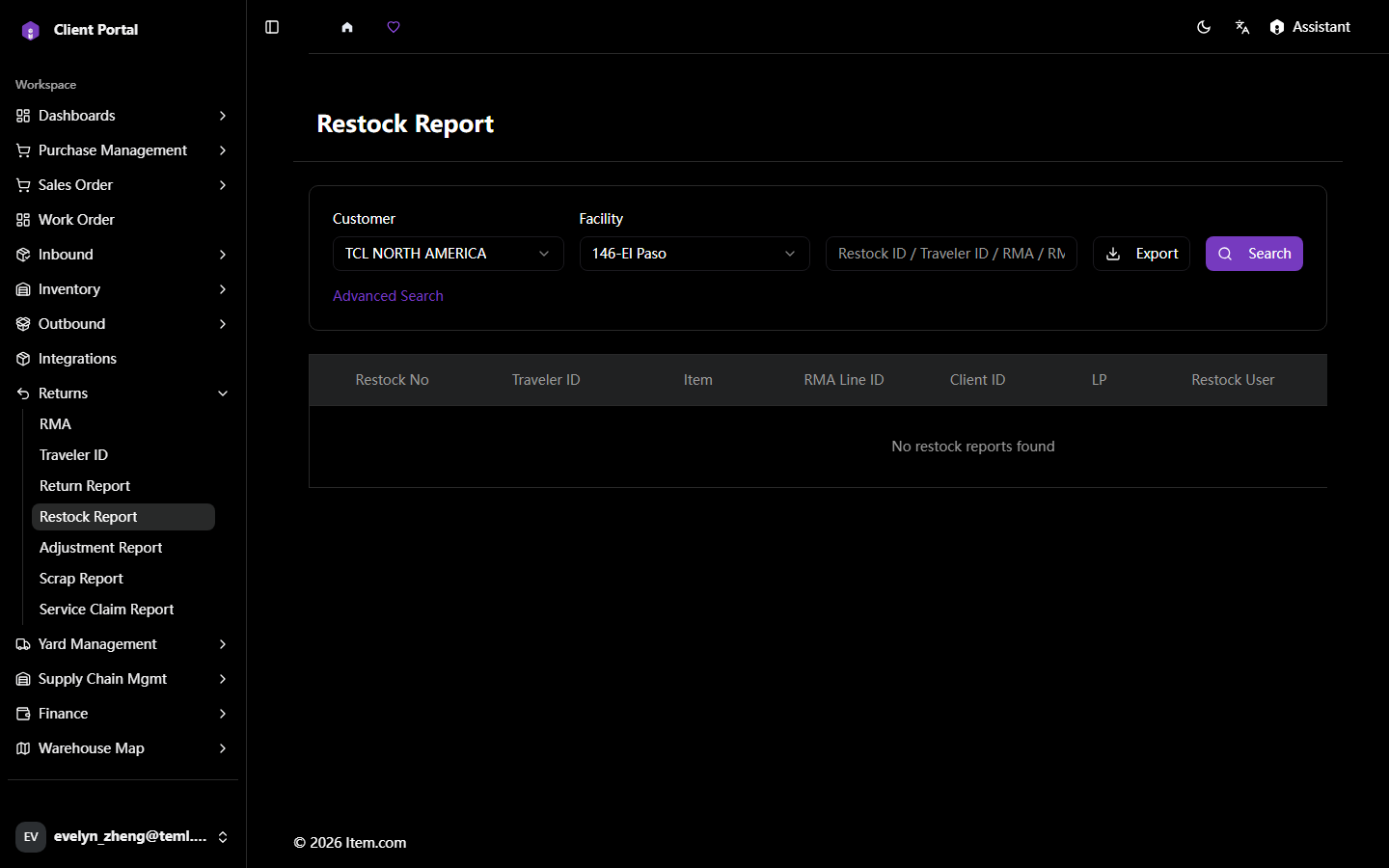Open the evelyn_zheng user account menu
Image resolution: width=1389 pixels, height=868 pixels.
(x=123, y=836)
